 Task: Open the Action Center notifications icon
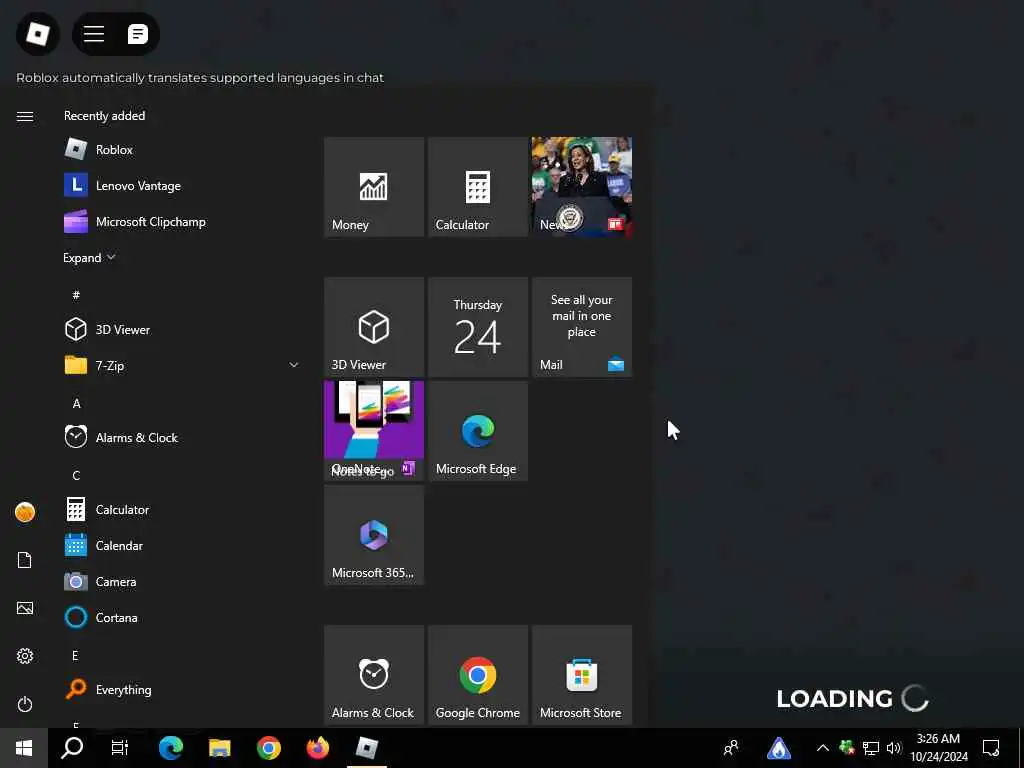point(991,748)
